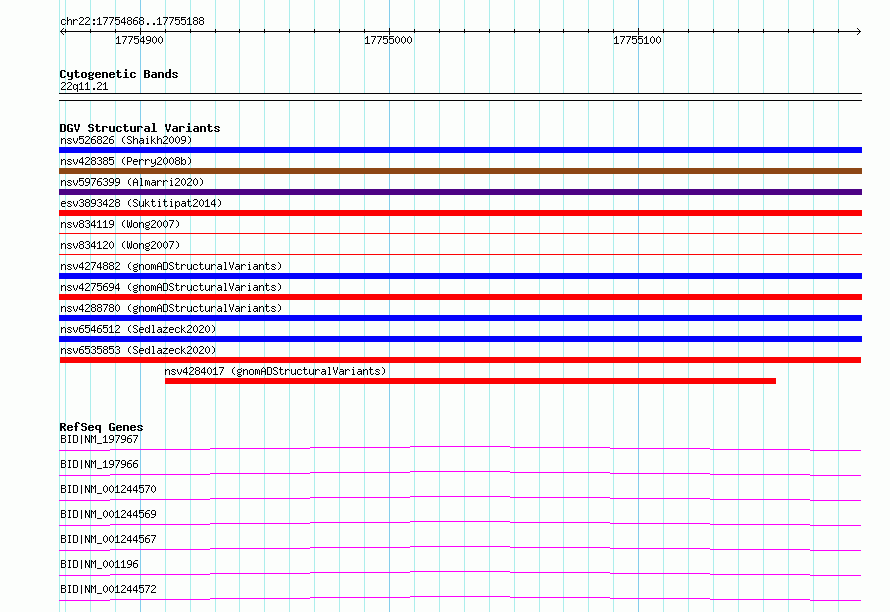Select the 22q11.21 band label
This screenshot has height=612, width=890.
84,86
